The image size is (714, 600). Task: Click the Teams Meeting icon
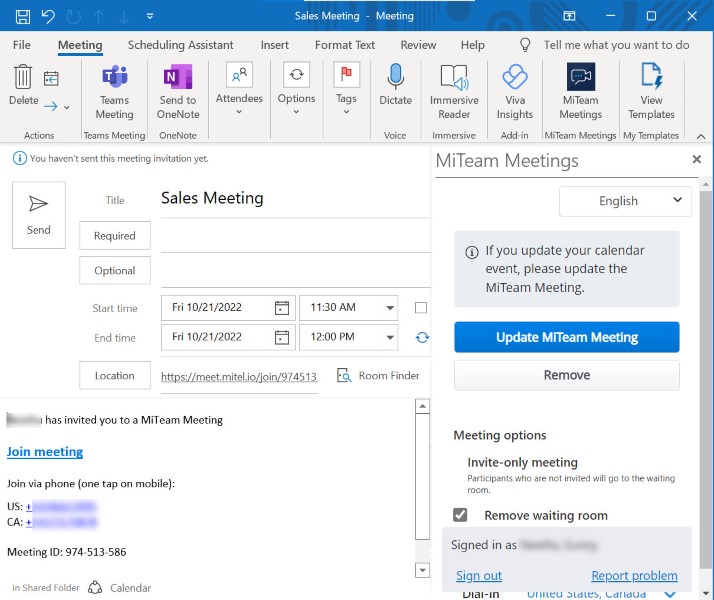114,79
